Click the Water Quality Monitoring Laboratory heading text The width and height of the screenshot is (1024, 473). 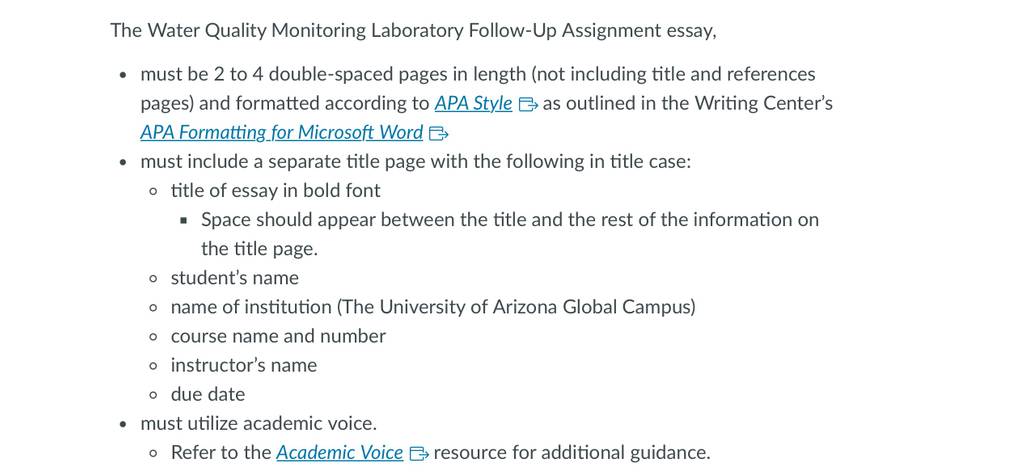413,30
